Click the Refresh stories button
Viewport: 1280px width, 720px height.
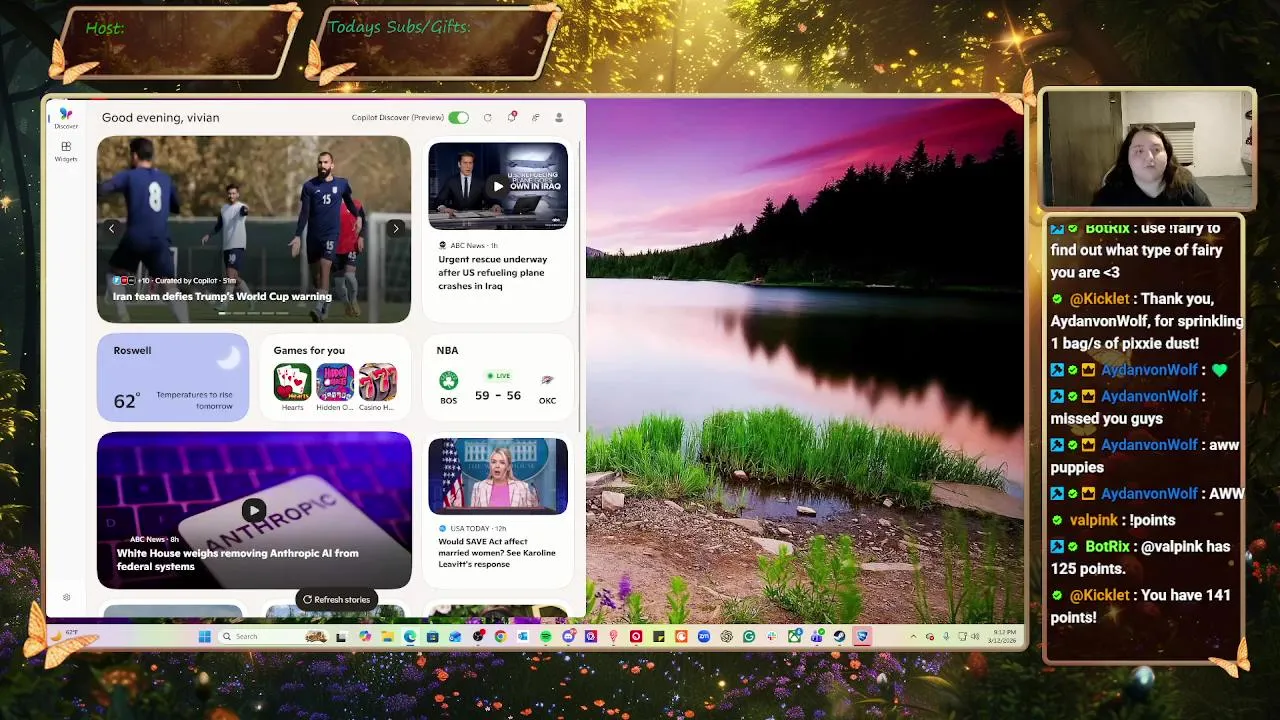[x=336, y=599]
